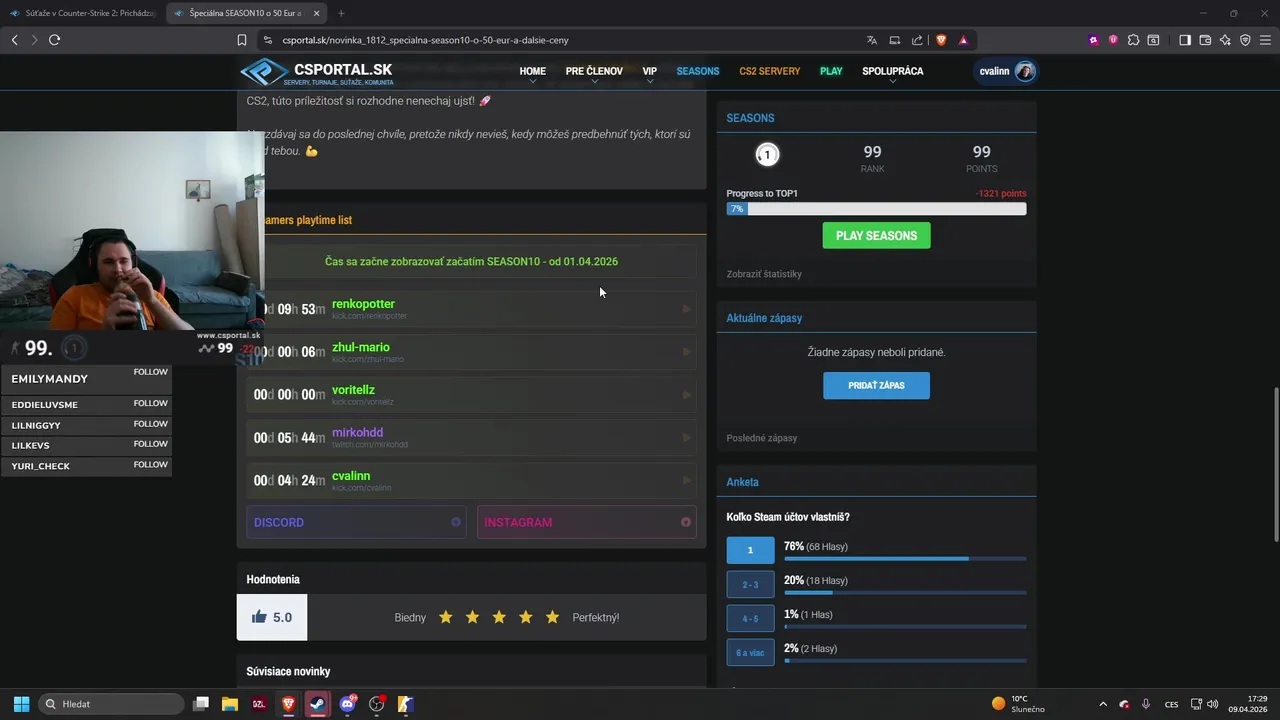Select poll option 1
Screen dimensions: 1280x720
click(750, 550)
